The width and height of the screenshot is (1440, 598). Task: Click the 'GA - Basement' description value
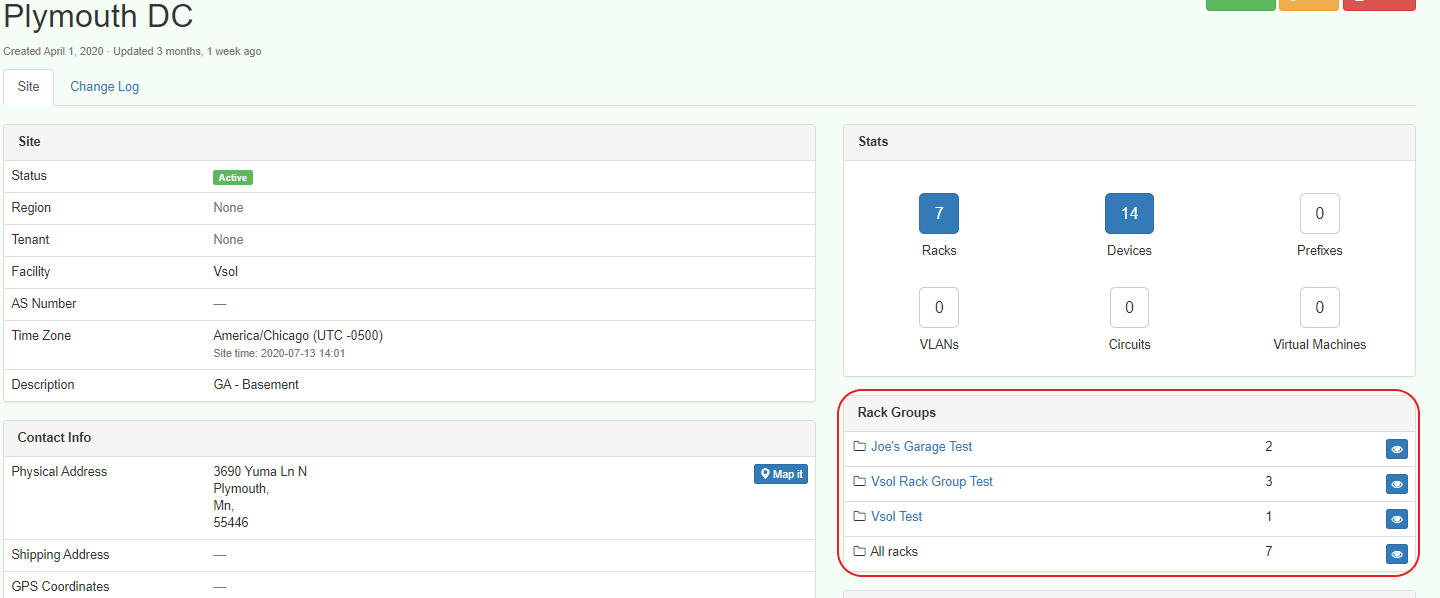[256, 385]
